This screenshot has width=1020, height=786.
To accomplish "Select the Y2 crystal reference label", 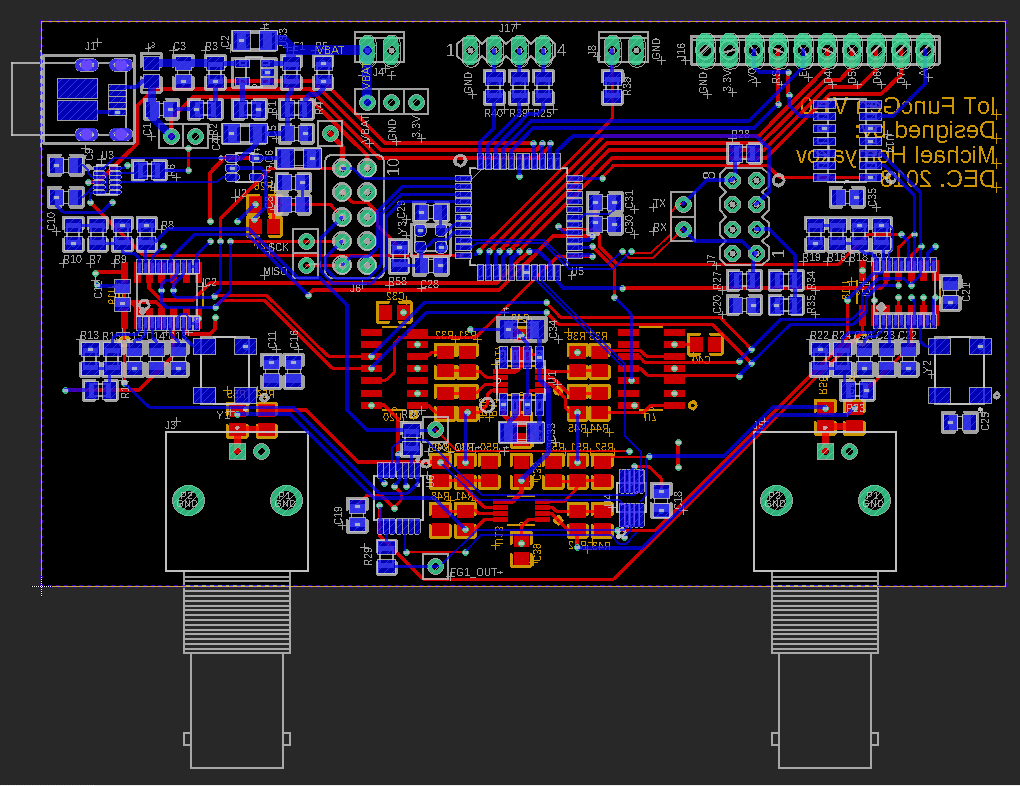I will point(928,367).
